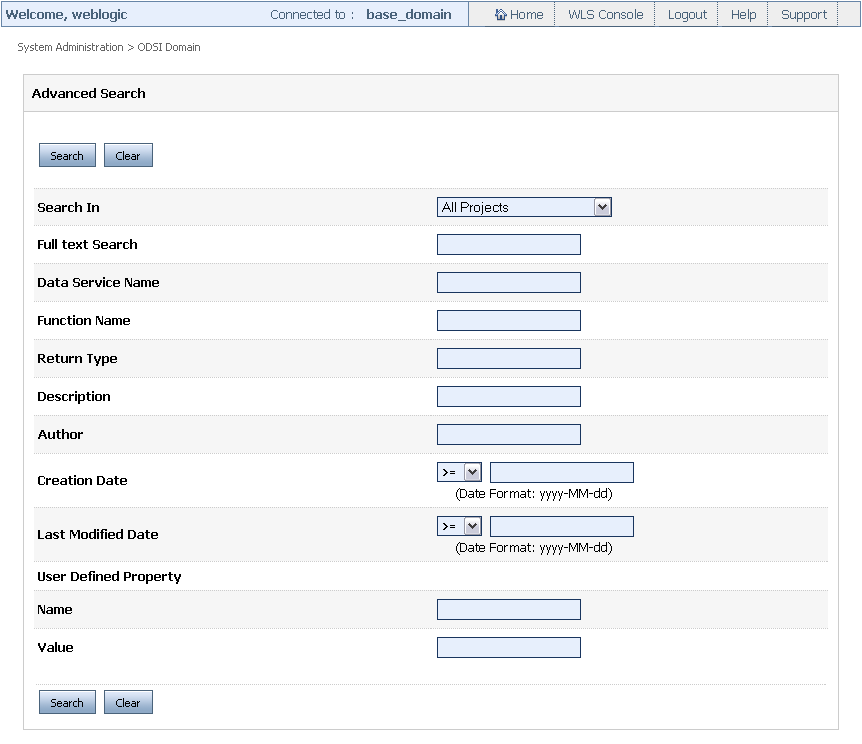Viewport: 862px width, 744px height.
Task: Open the Search In All Projects dropdown
Action: [524, 207]
